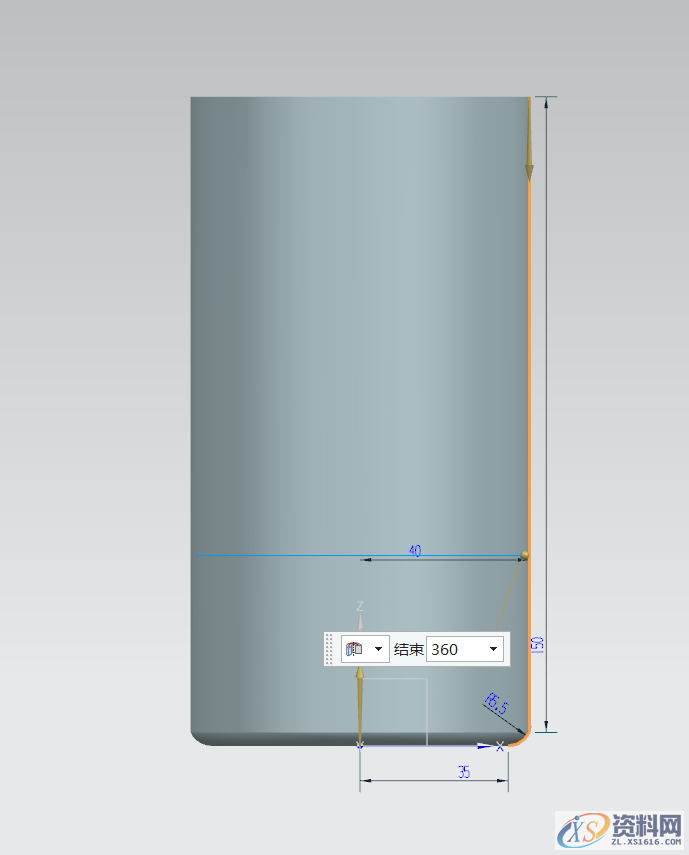
Task: Grab the dotted handle of the input bar
Action: (329, 649)
